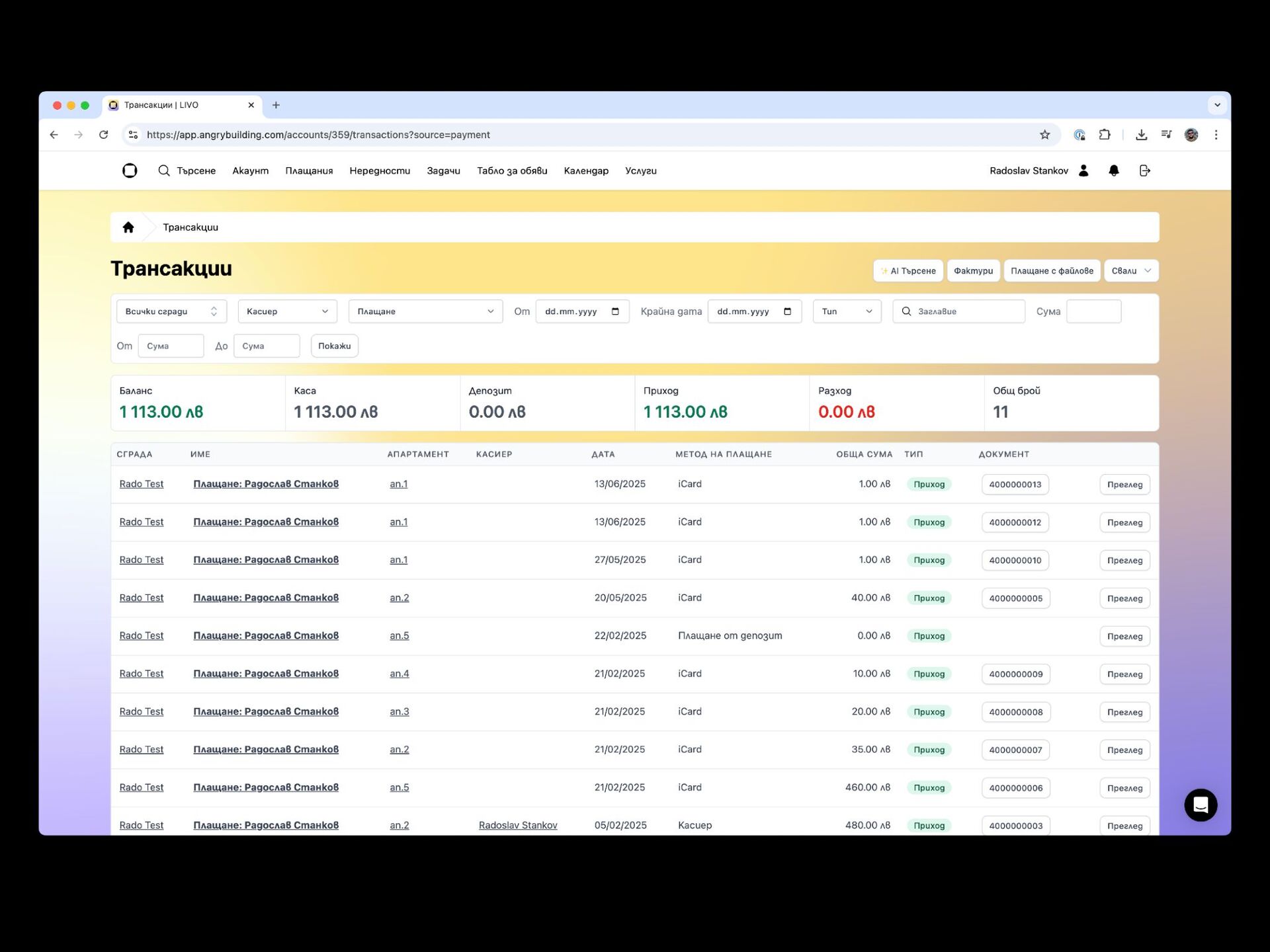
Task: Open document 4000000005
Action: tap(1015, 598)
